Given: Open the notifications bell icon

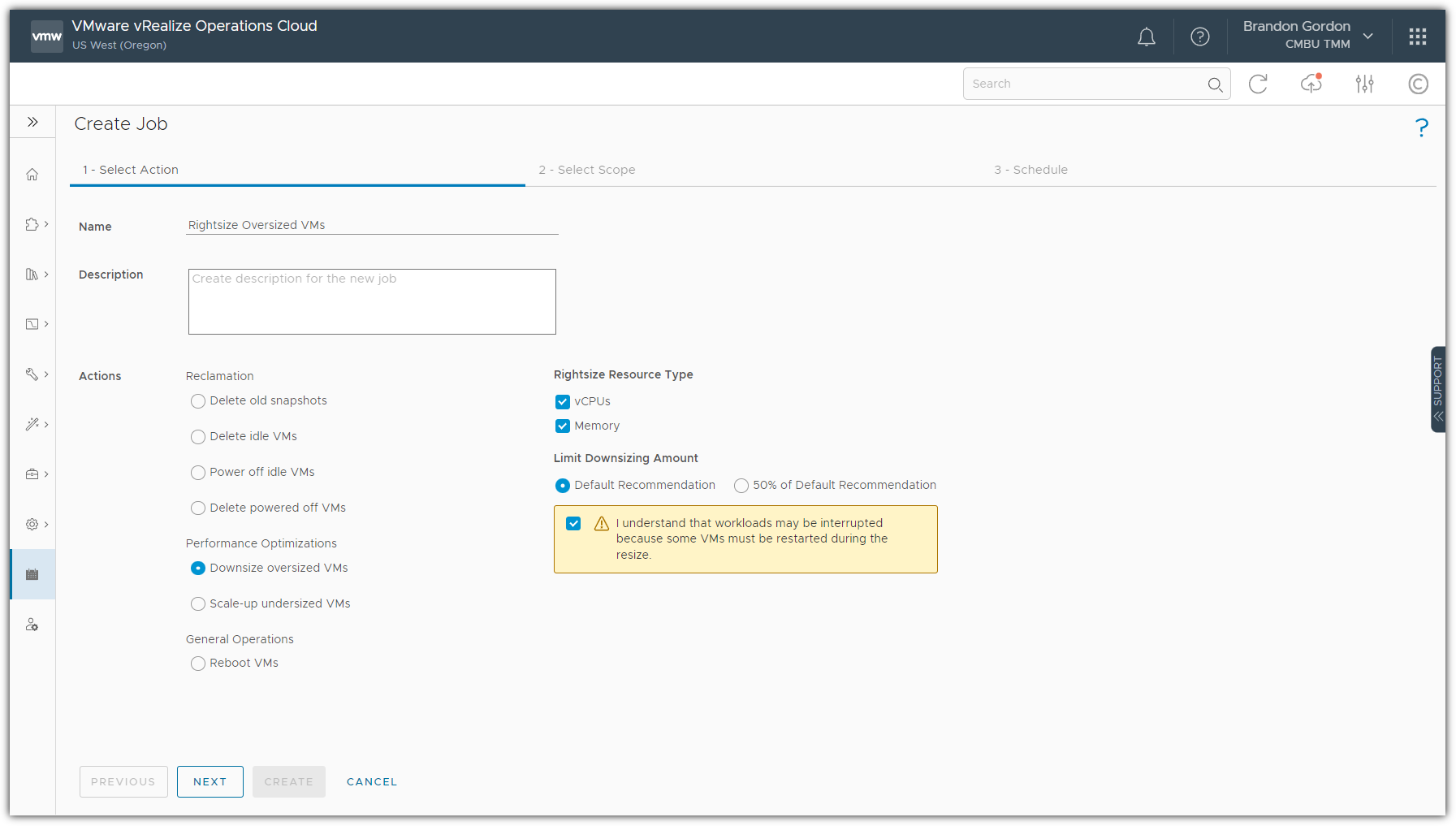Looking at the screenshot, I should click(1146, 37).
